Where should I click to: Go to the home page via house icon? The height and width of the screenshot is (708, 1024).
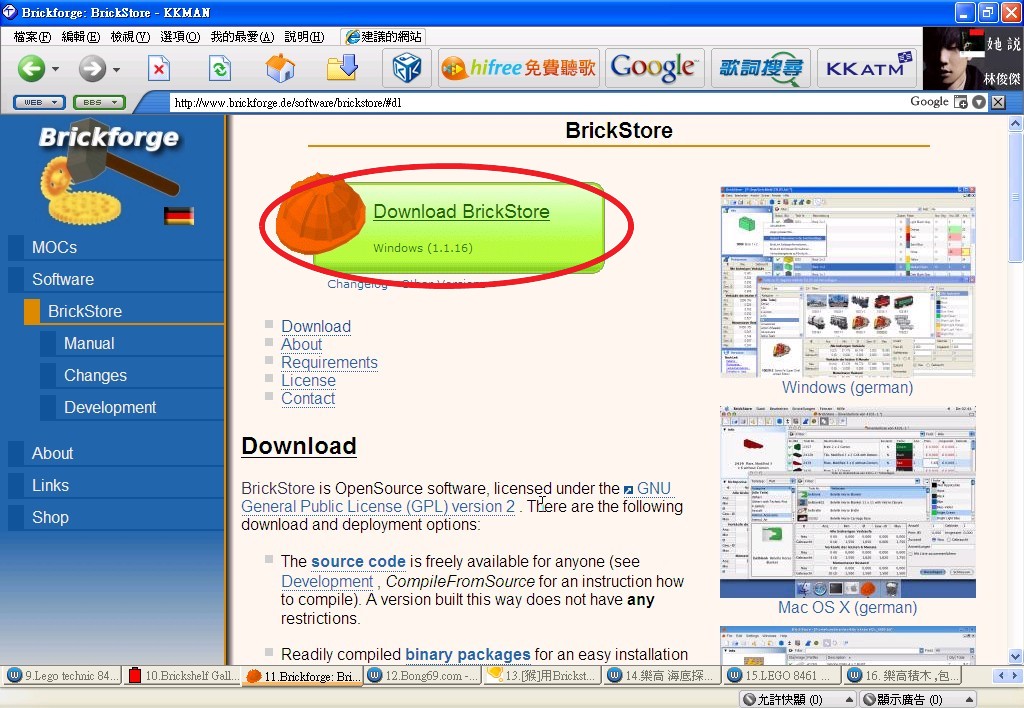280,68
